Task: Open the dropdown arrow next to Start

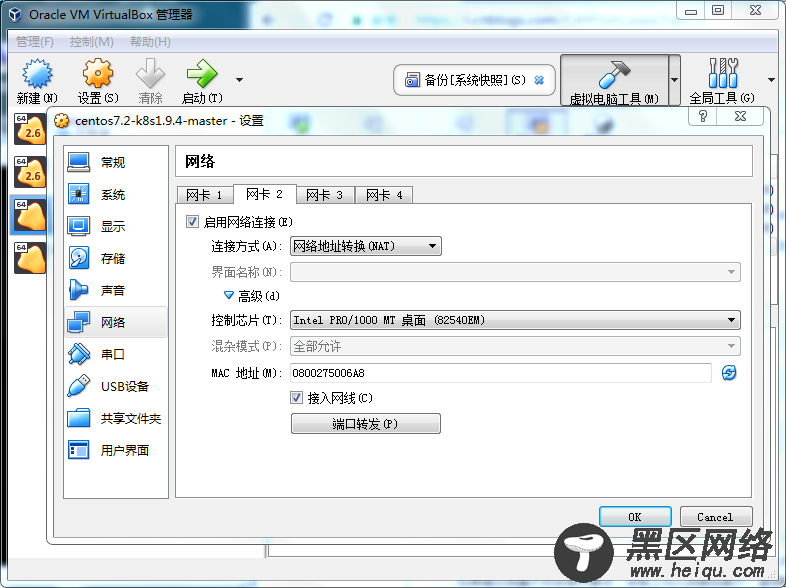Action: tap(240, 80)
